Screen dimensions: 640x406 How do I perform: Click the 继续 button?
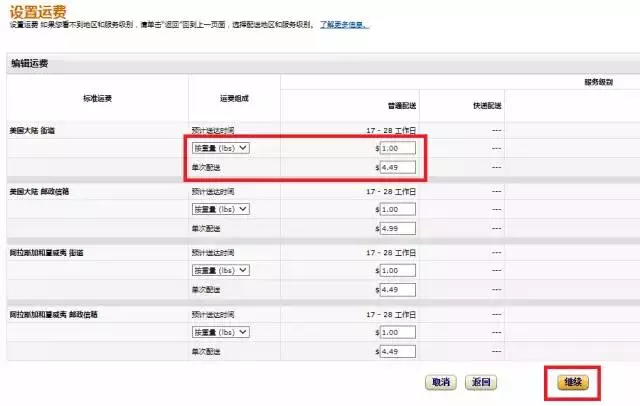coord(573,382)
